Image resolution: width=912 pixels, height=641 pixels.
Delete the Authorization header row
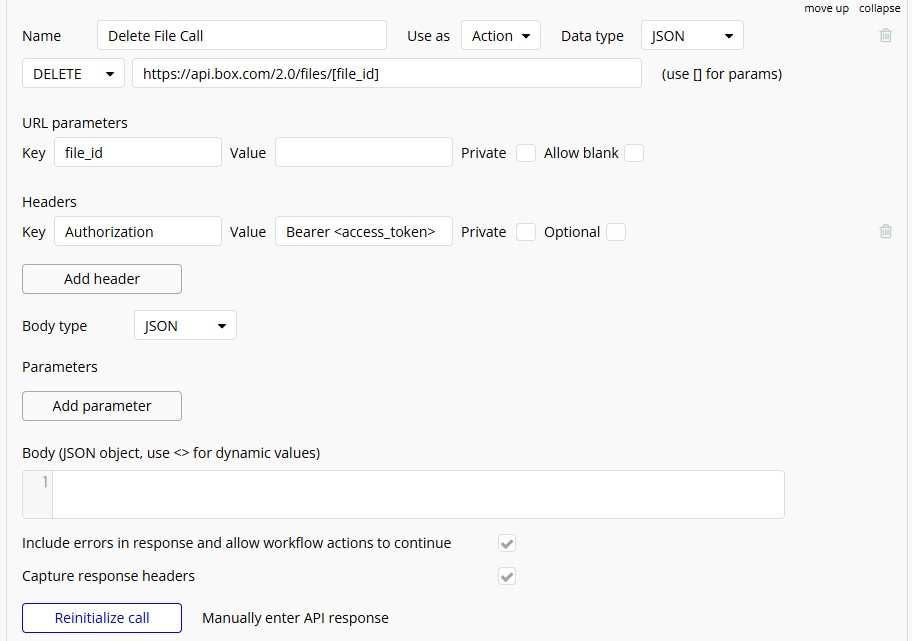coord(885,231)
